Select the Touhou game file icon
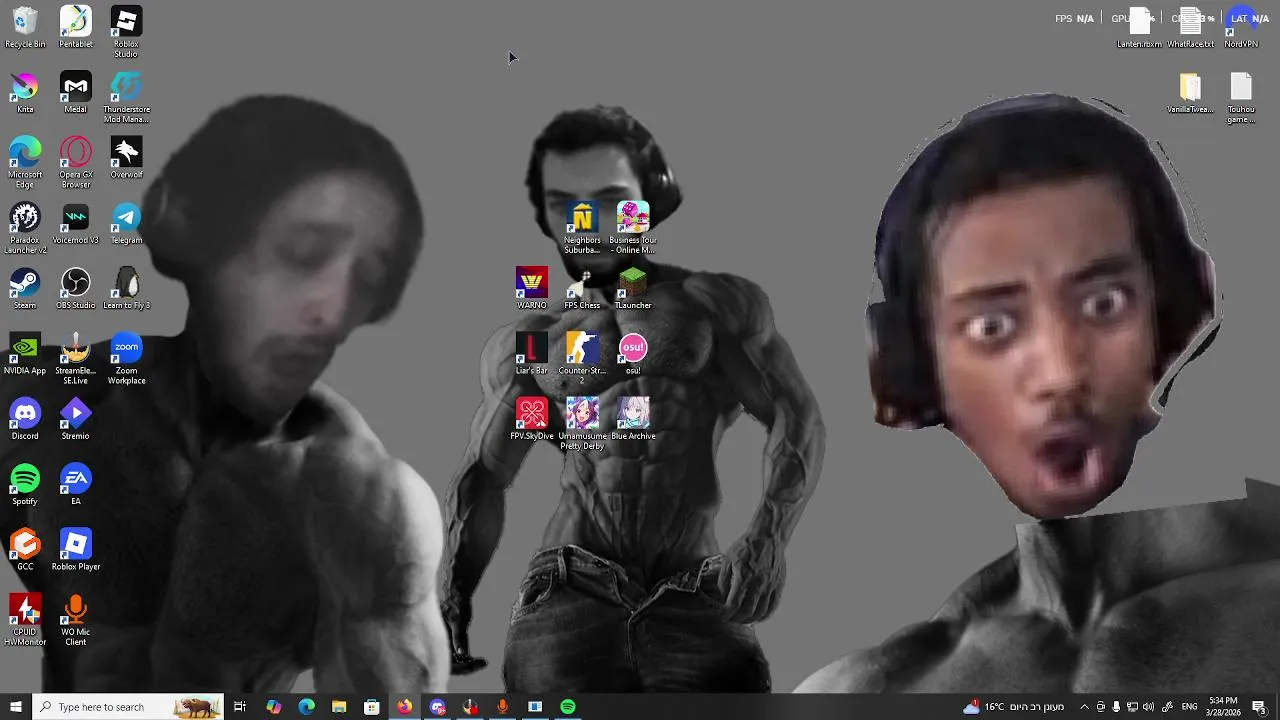The image size is (1280, 720). (x=1241, y=98)
